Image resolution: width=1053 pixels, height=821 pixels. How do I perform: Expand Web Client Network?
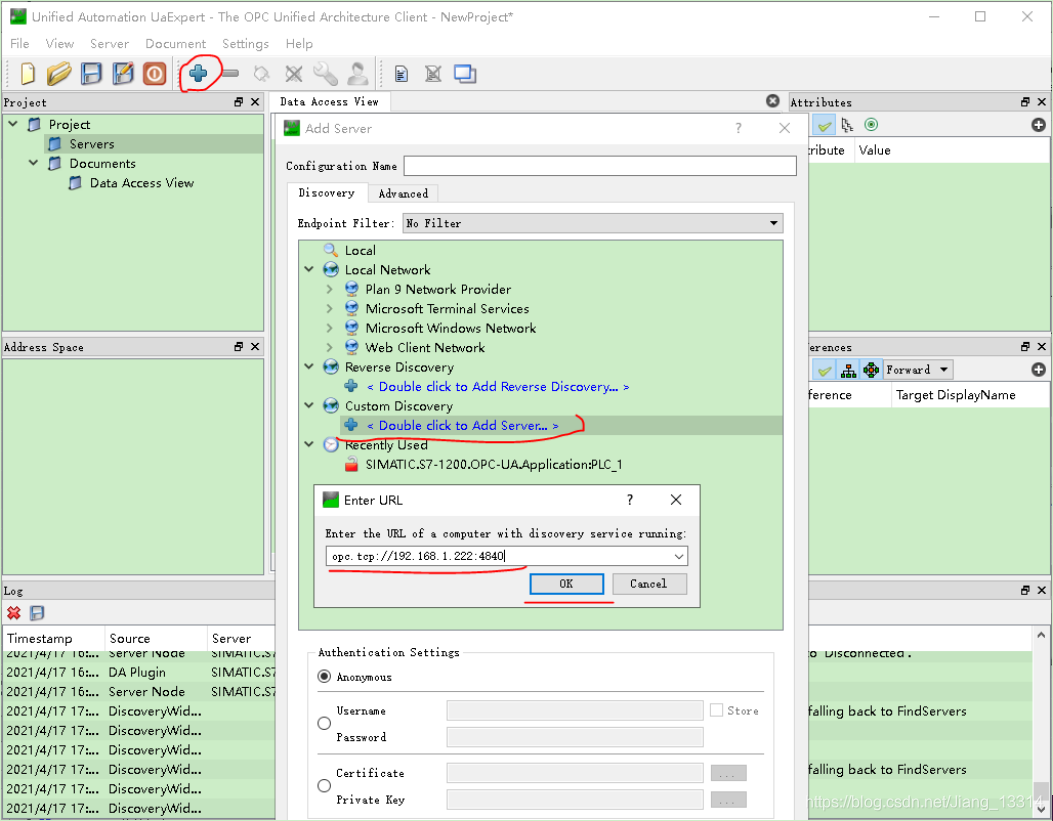(329, 348)
